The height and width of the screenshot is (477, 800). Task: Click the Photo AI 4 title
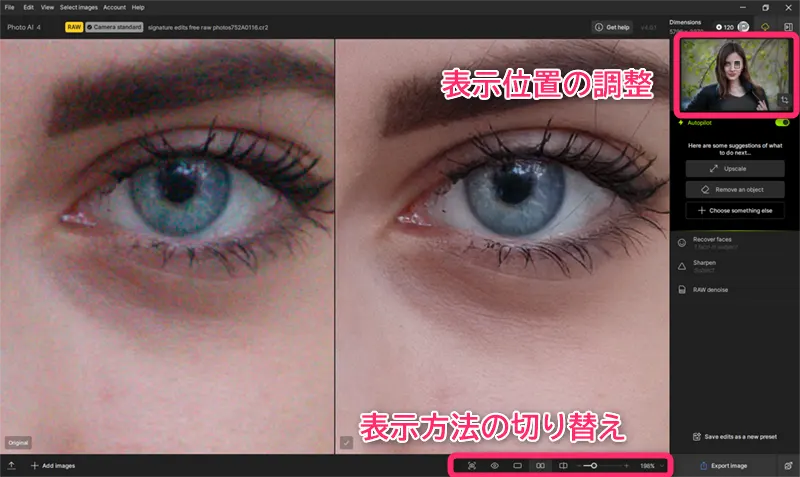click(x=24, y=27)
